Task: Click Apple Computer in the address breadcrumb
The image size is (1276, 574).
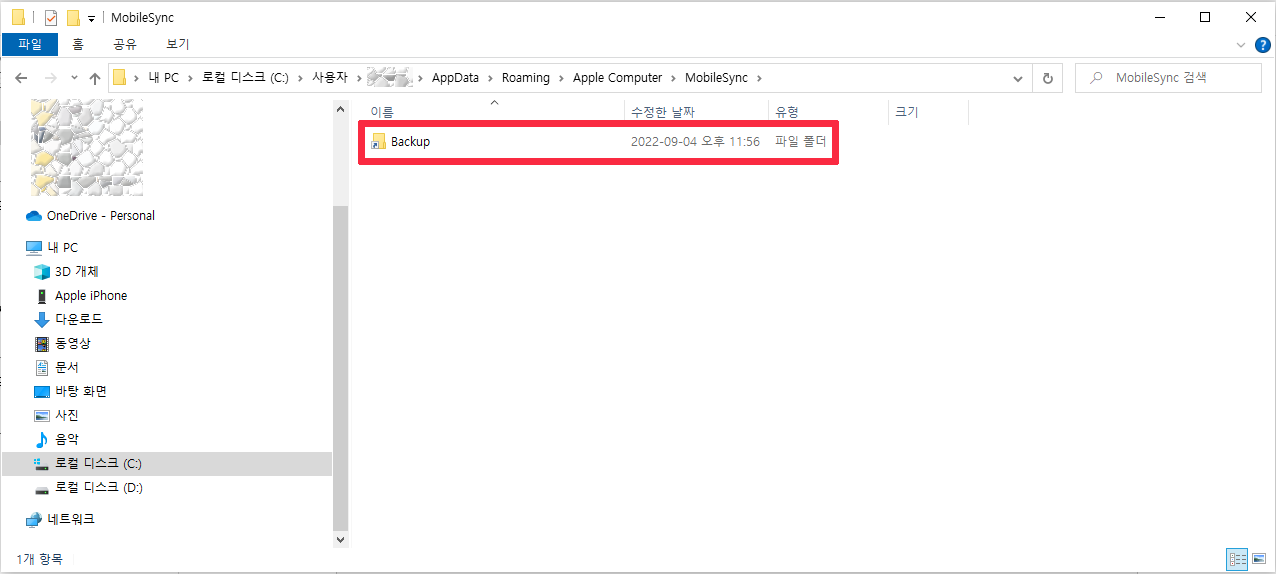Action: [x=617, y=78]
